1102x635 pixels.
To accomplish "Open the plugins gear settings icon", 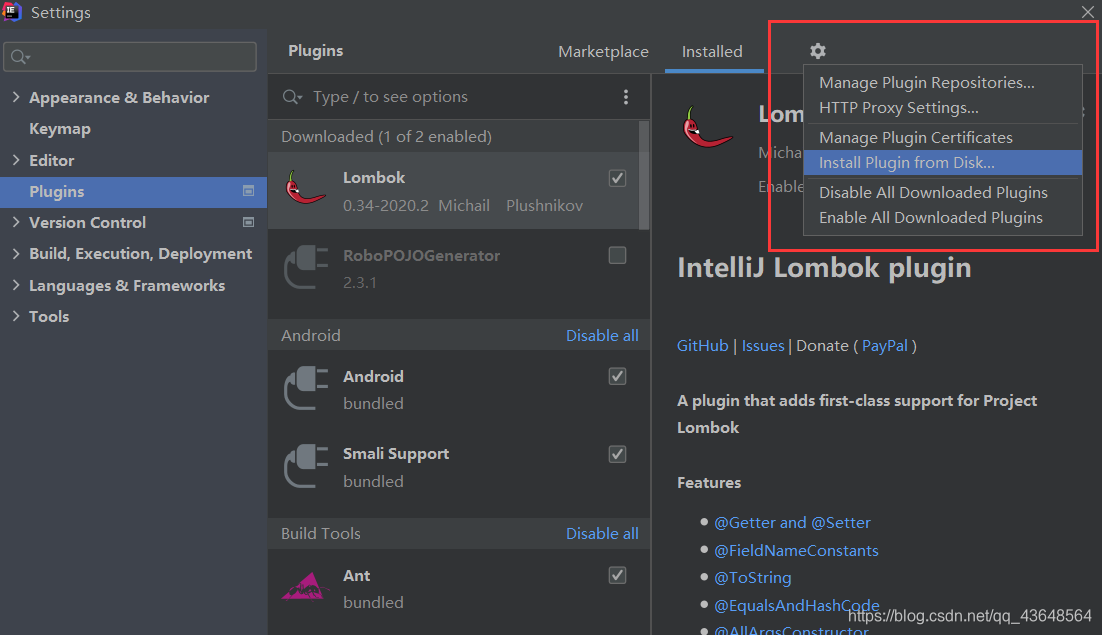I will point(817,51).
